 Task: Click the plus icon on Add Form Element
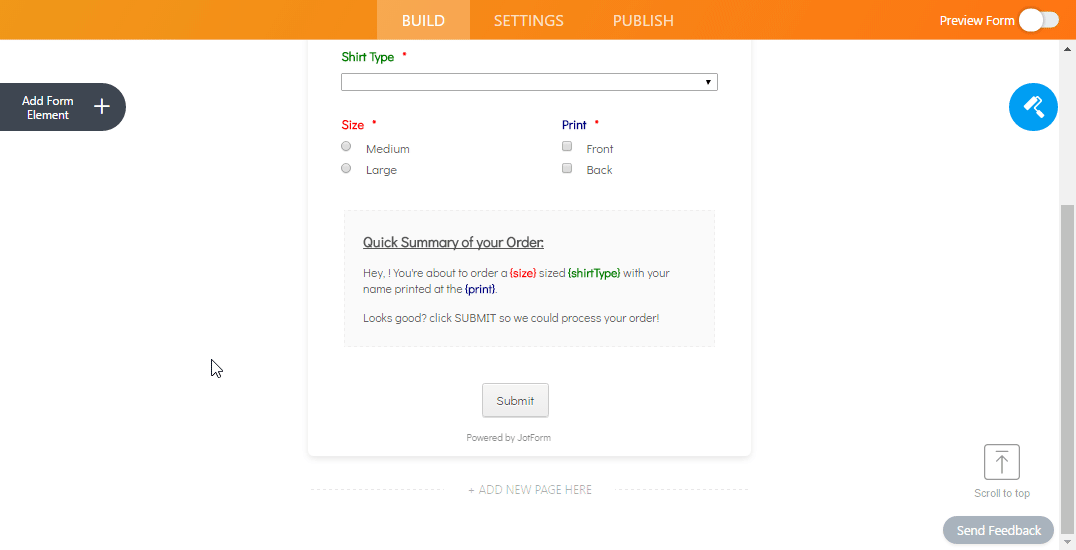[x=102, y=106]
